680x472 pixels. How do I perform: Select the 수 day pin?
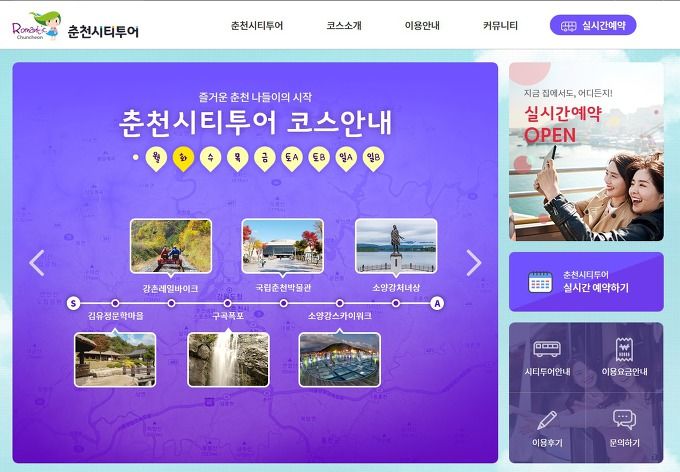(210, 158)
